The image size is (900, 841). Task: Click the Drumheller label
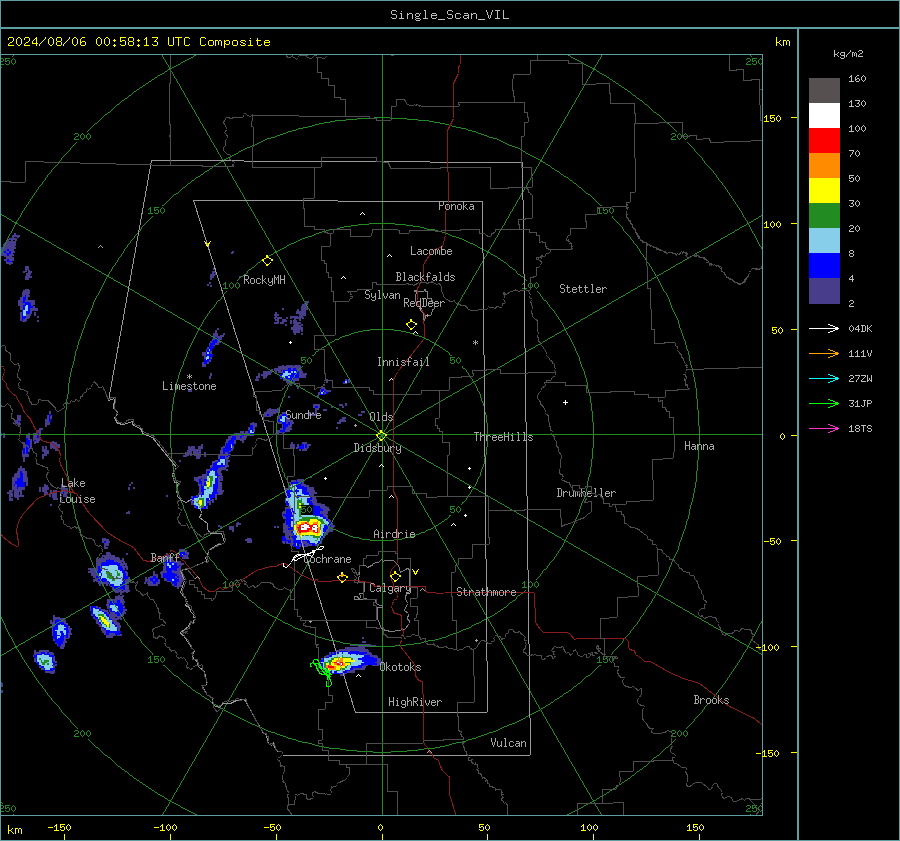tap(586, 493)
